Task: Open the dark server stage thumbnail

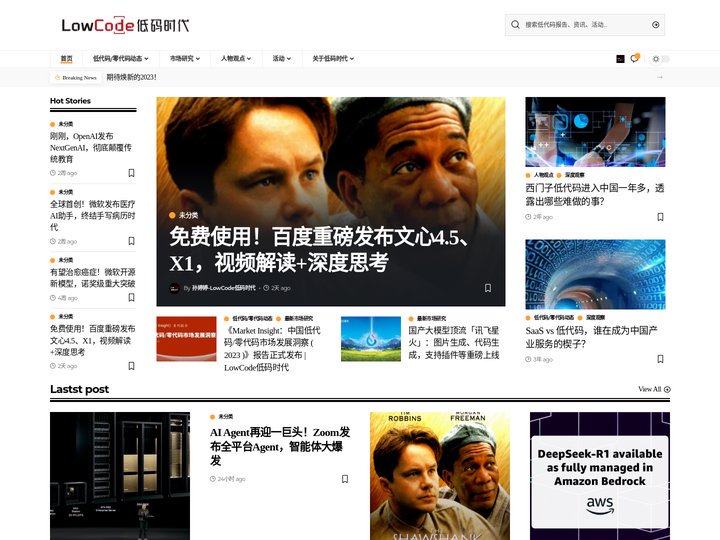Action: coord(120,476)
